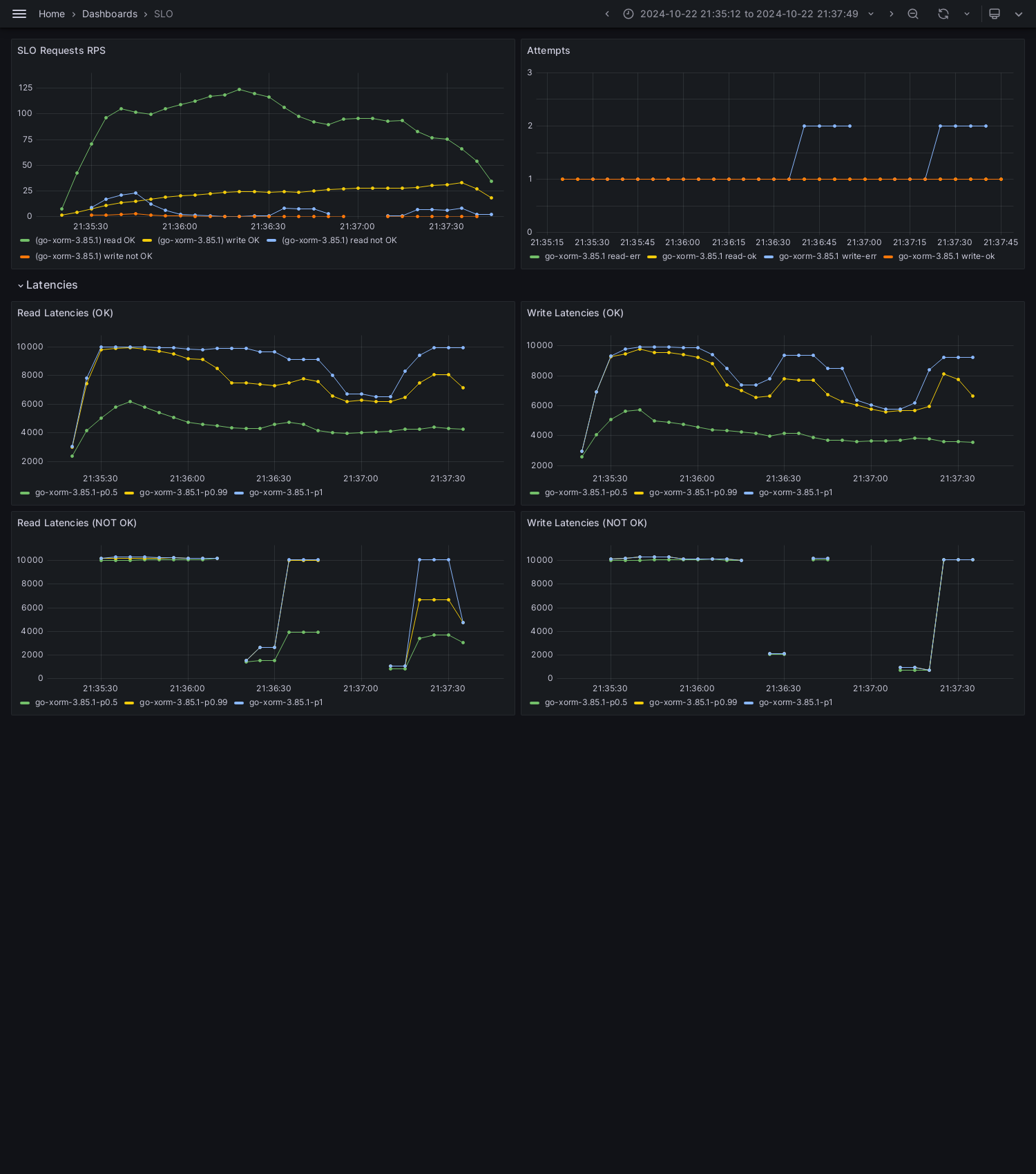The width and height of the screenshot is (1036, 1174).
Task: Toggle TV/kiosk display mode icon
Action: click(995, 14)
